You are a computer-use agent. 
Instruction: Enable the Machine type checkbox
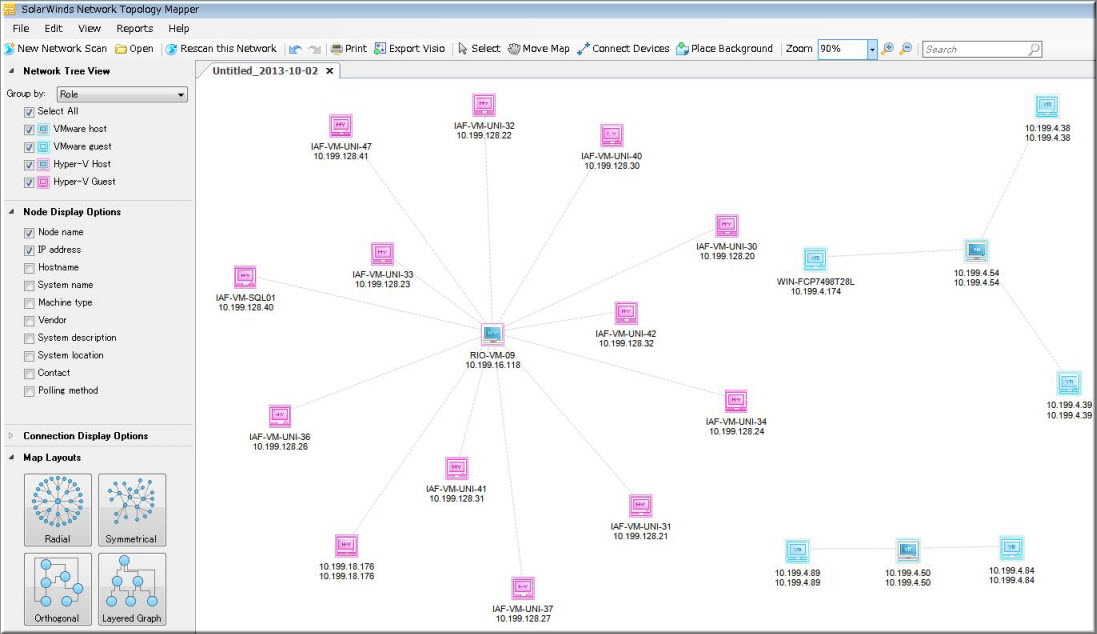click(x=29, y=303)
